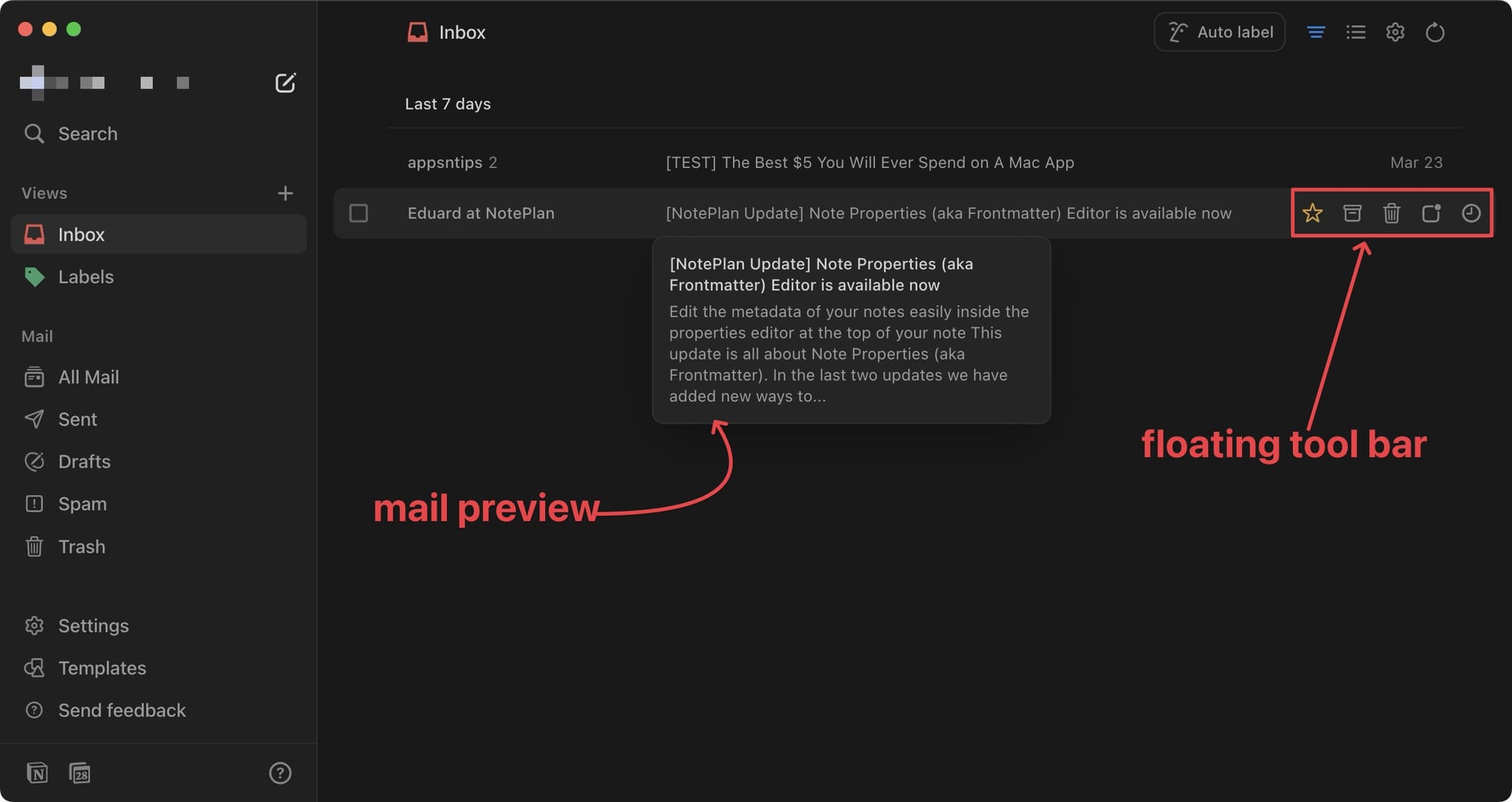Go to the Sent folder

tap(159, 419)
